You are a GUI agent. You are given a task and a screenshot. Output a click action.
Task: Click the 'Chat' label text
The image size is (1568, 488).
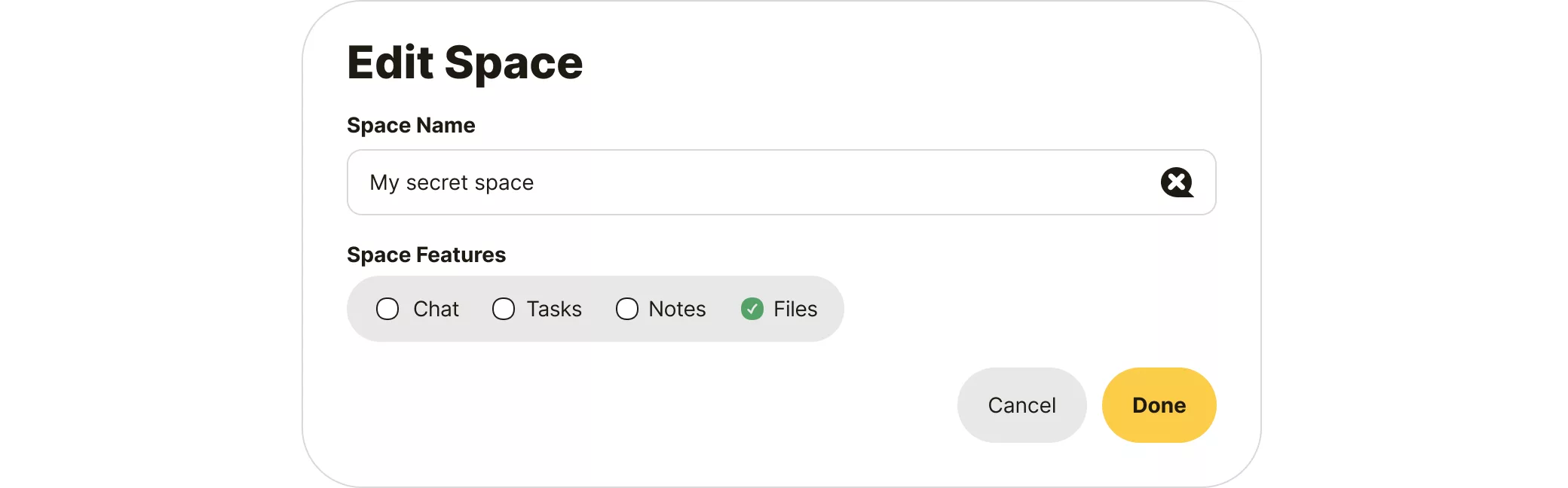point(436,309)
